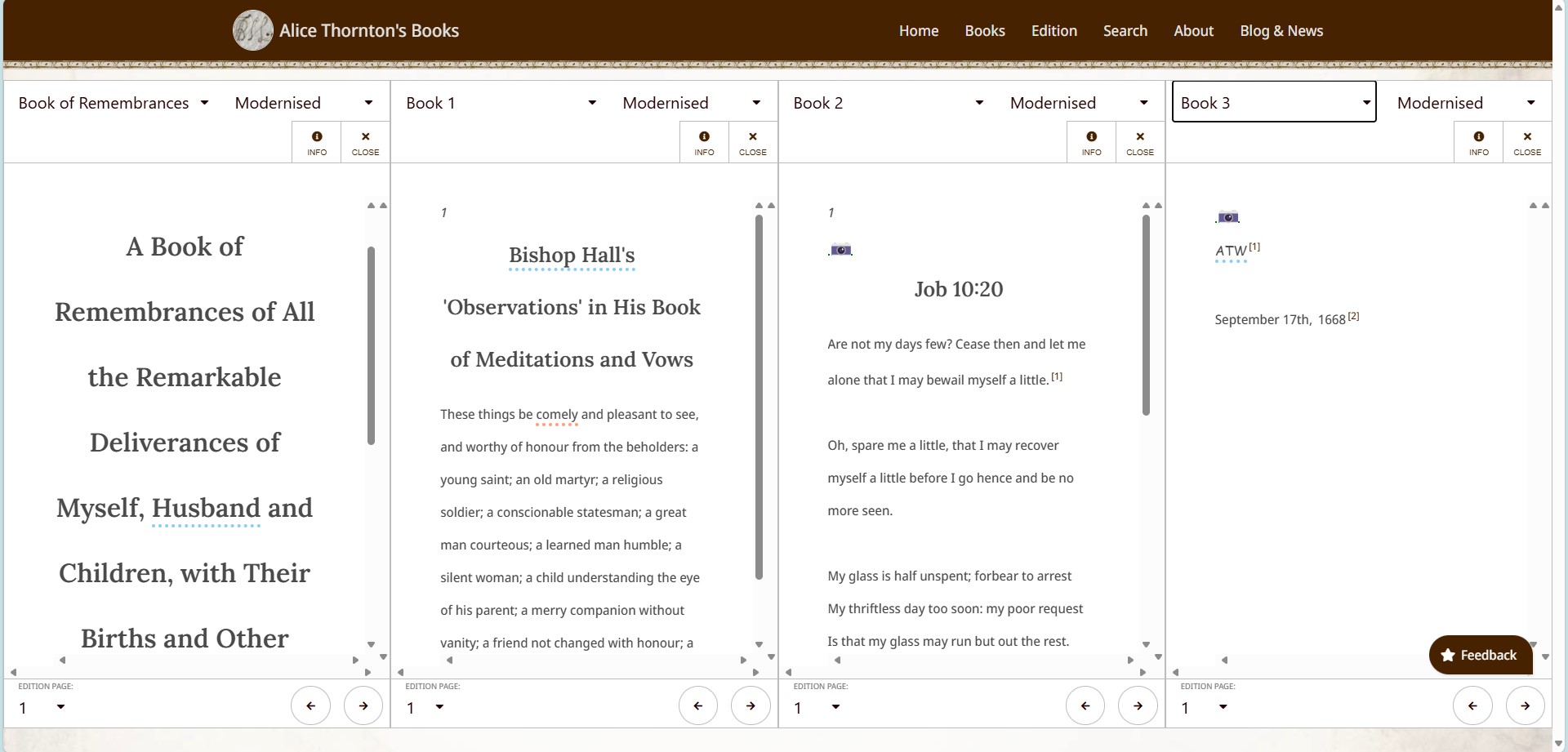Close the Book 2 panel
The width and height of the screenshot is (1568, 752).
click(x=1140, y=143)
